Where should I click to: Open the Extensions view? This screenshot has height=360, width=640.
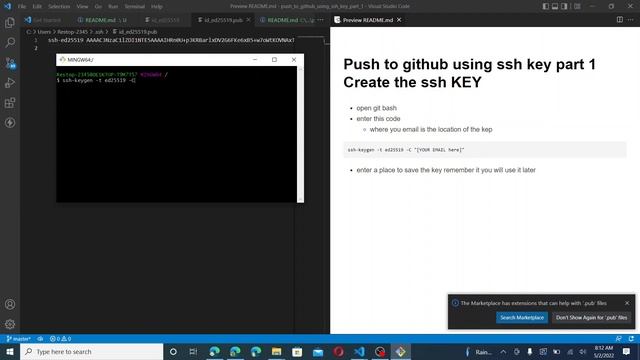click(x=10, y=102)
